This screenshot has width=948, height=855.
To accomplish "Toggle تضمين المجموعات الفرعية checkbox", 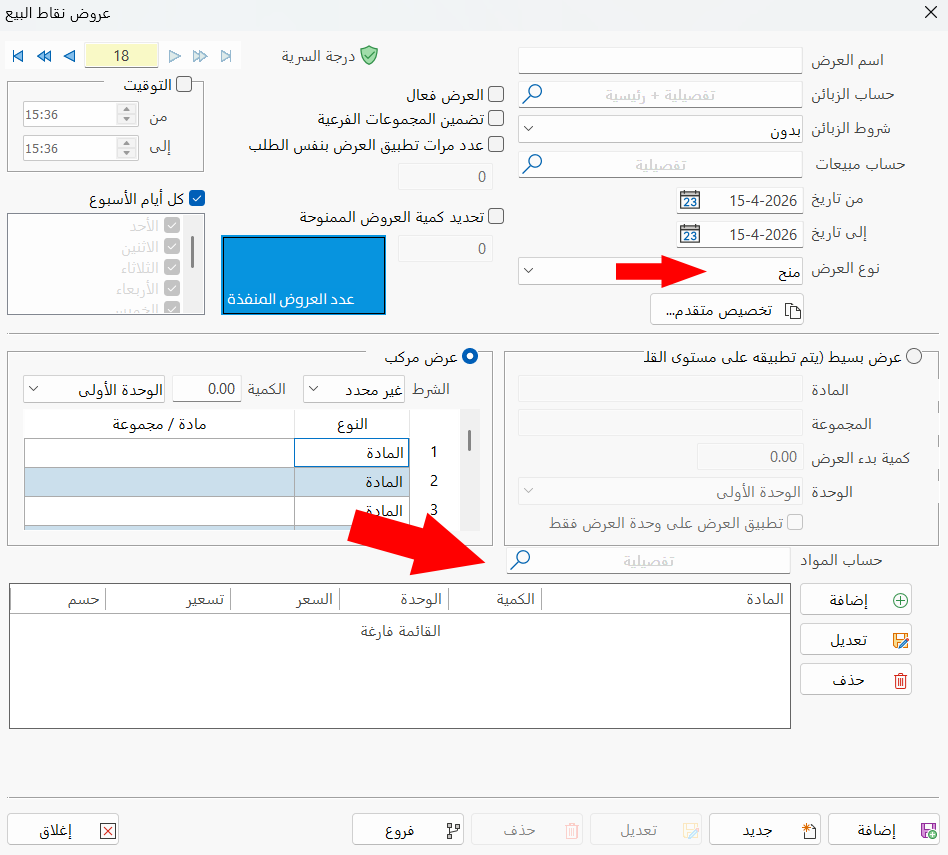I will pyautogui.click(x=496, y=118).
